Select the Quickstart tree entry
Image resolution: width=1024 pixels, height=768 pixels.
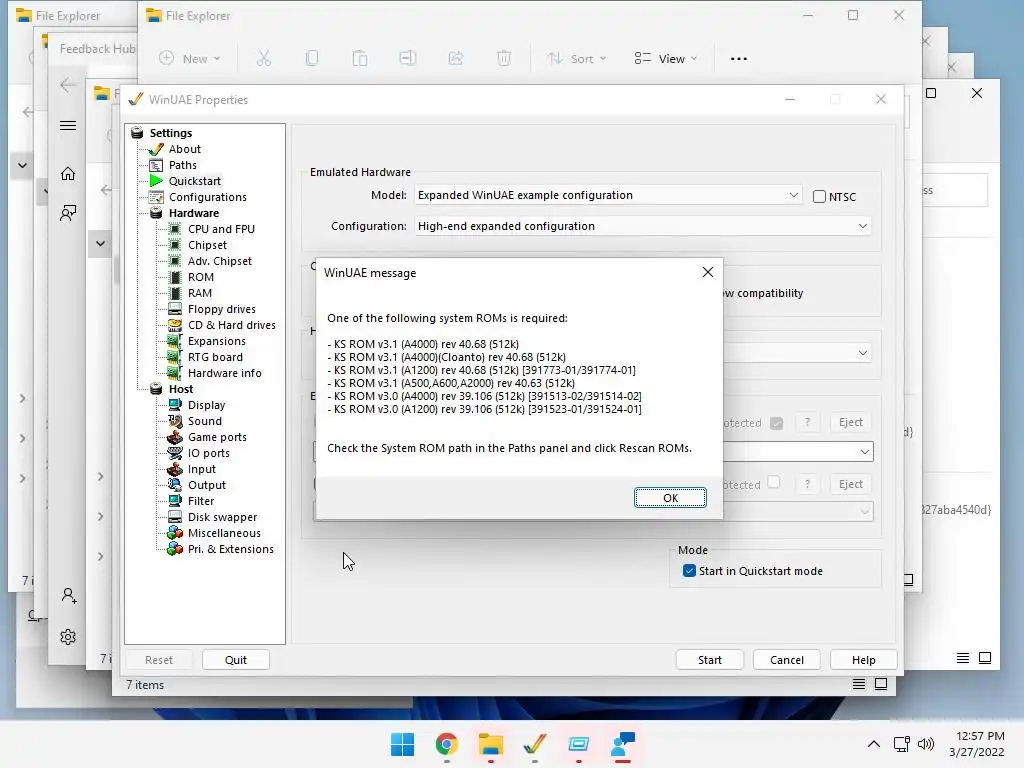[x=195, y=181]
